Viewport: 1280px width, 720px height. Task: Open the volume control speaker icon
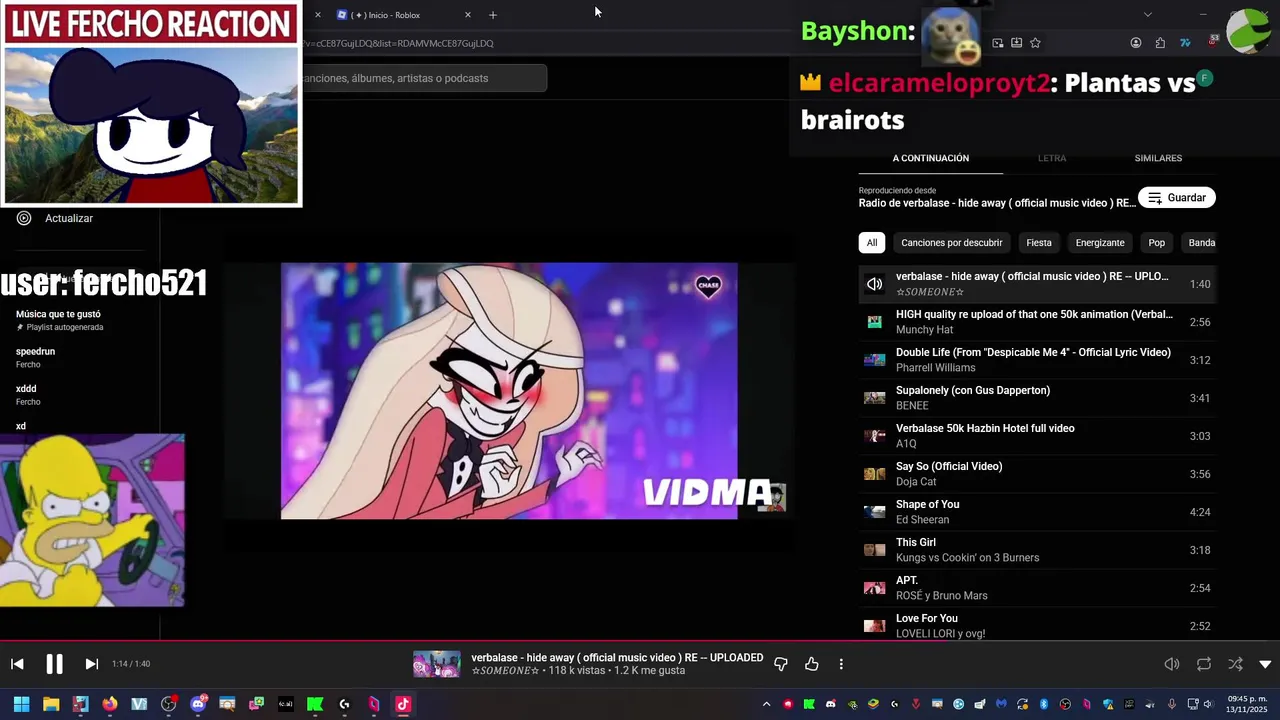[1172, 664]
